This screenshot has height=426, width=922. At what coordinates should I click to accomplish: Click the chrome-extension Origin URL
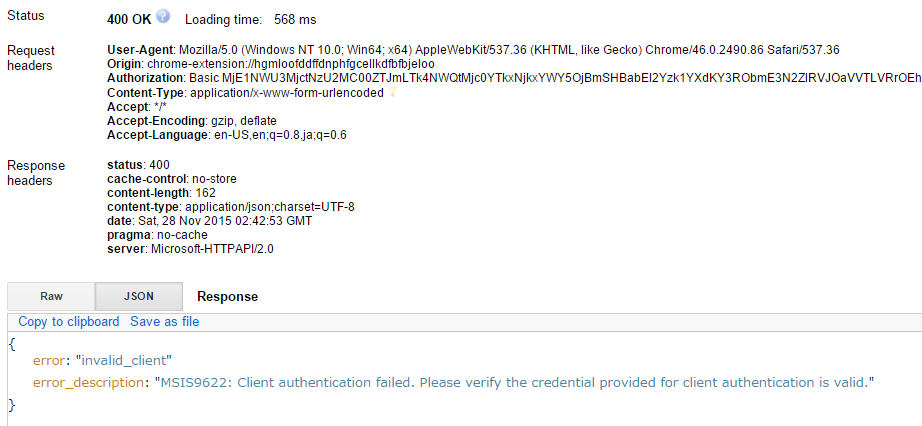[290, 64]
